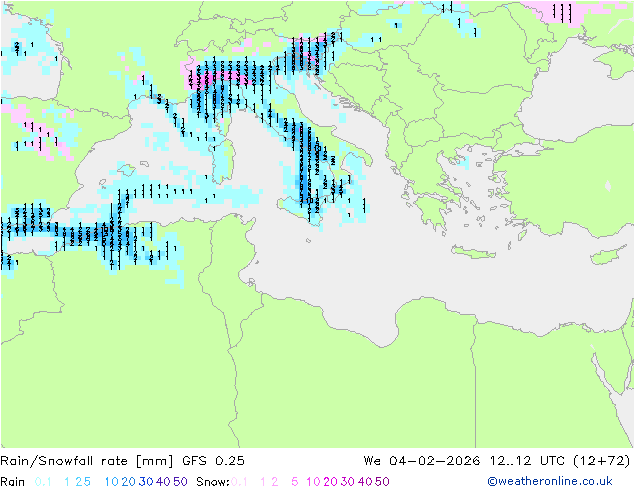
Task: Click the island of Crete on the map
Action: [x=473, y=252]
